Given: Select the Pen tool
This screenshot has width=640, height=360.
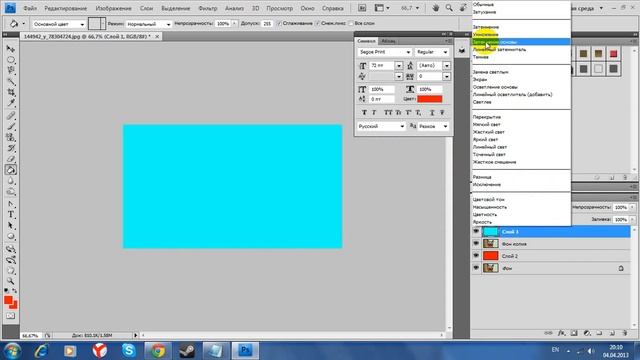Looking at the screenshot, I should [x=11, y=204].
